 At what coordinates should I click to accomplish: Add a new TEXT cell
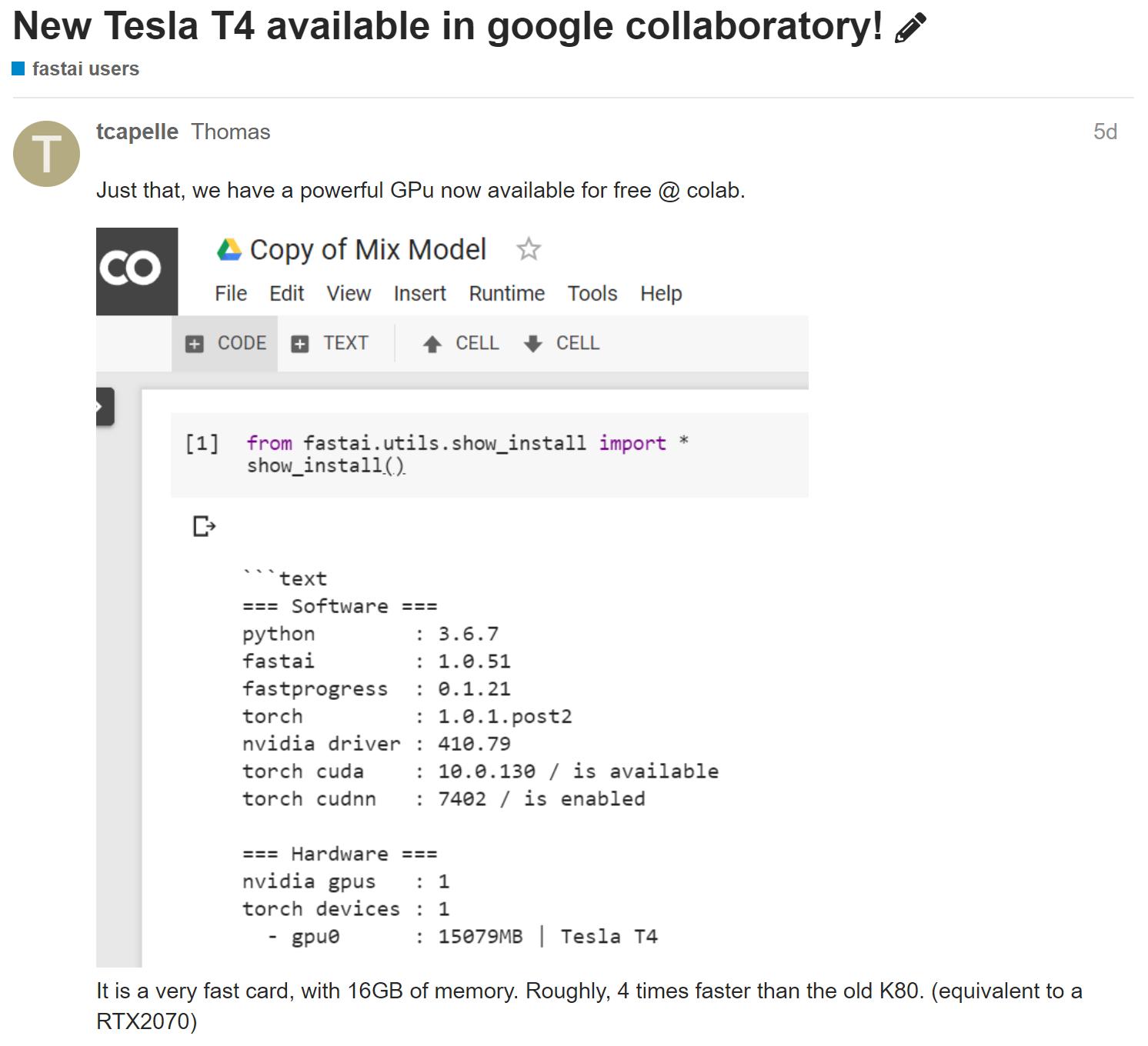(330, 344)
